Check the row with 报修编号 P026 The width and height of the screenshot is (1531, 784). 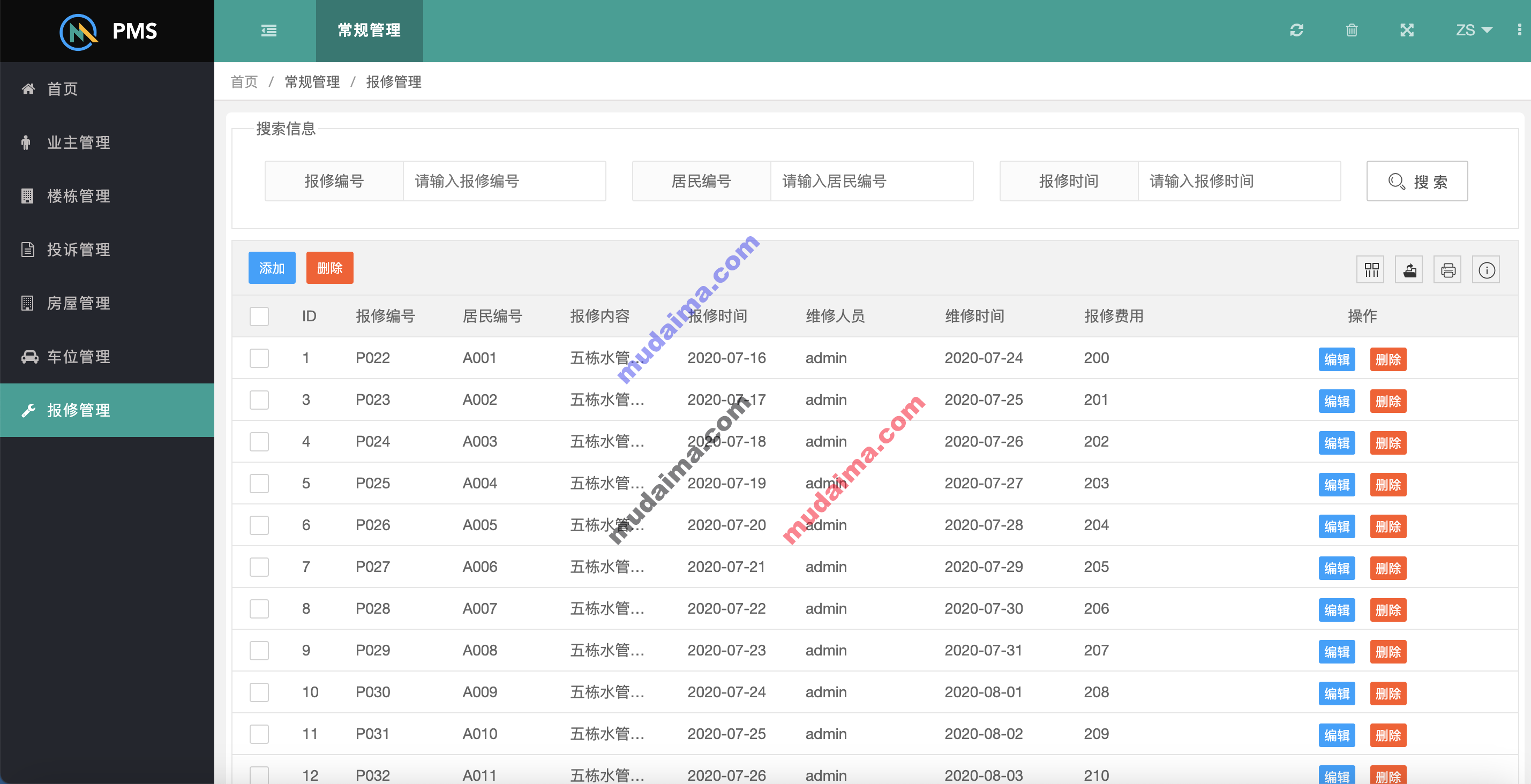259,525
